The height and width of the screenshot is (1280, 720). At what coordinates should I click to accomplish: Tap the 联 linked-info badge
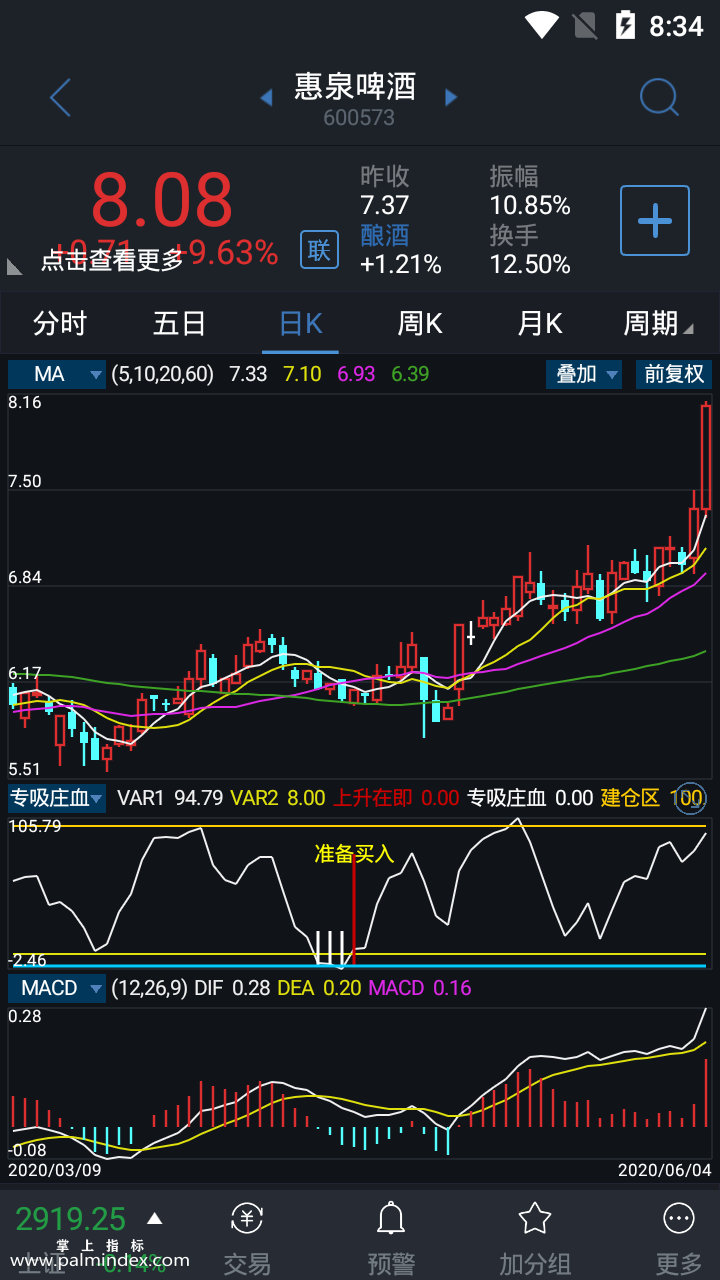pyautogui.click(x=319, y=250)
